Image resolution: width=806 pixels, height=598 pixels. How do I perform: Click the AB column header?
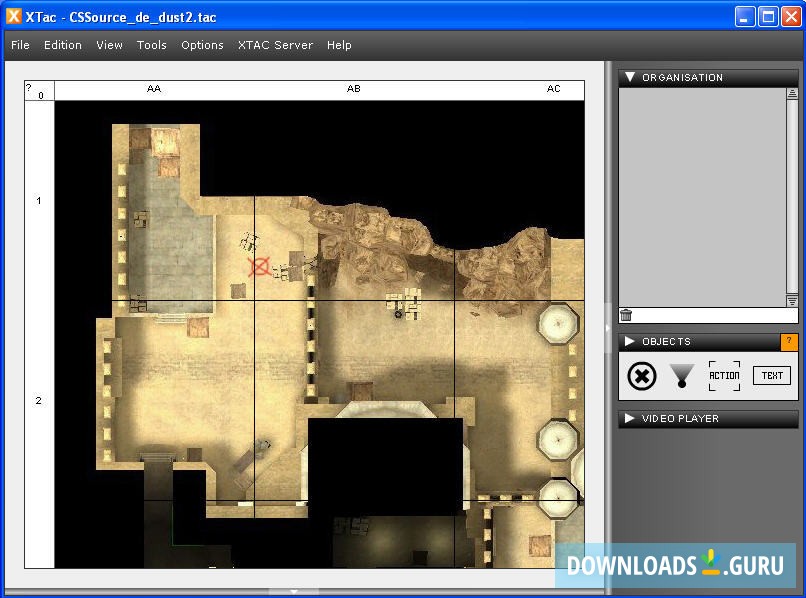(354, 89)
